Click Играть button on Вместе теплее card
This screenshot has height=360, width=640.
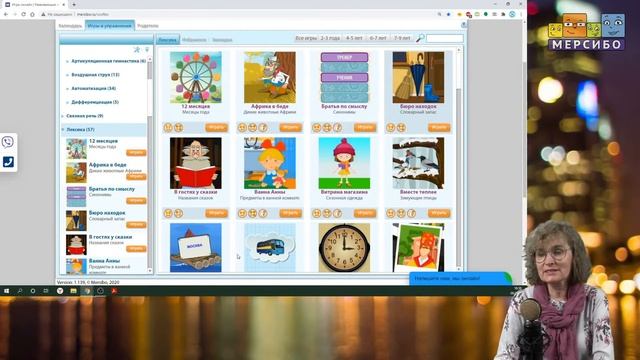439,213
